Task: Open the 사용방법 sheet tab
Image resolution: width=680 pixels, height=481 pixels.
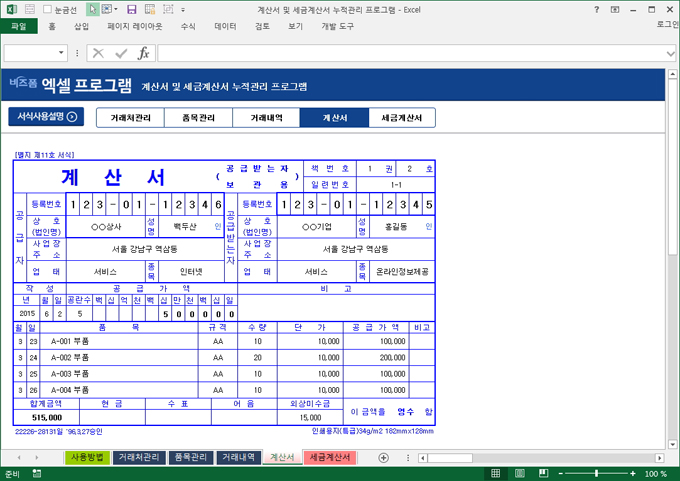Action: point(87,457)
